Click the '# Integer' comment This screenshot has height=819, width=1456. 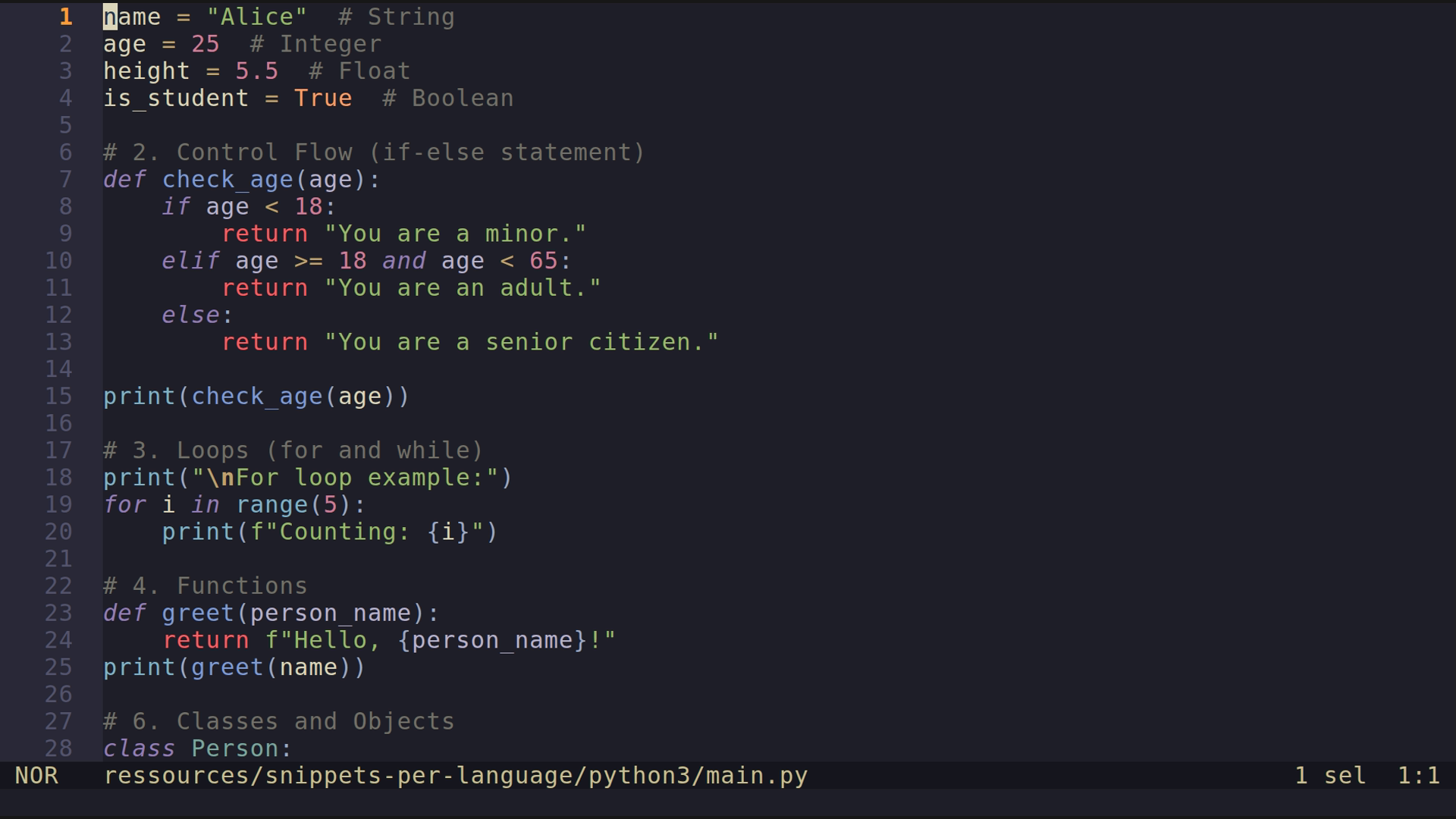pyautogui.click(x=315, y=44)
